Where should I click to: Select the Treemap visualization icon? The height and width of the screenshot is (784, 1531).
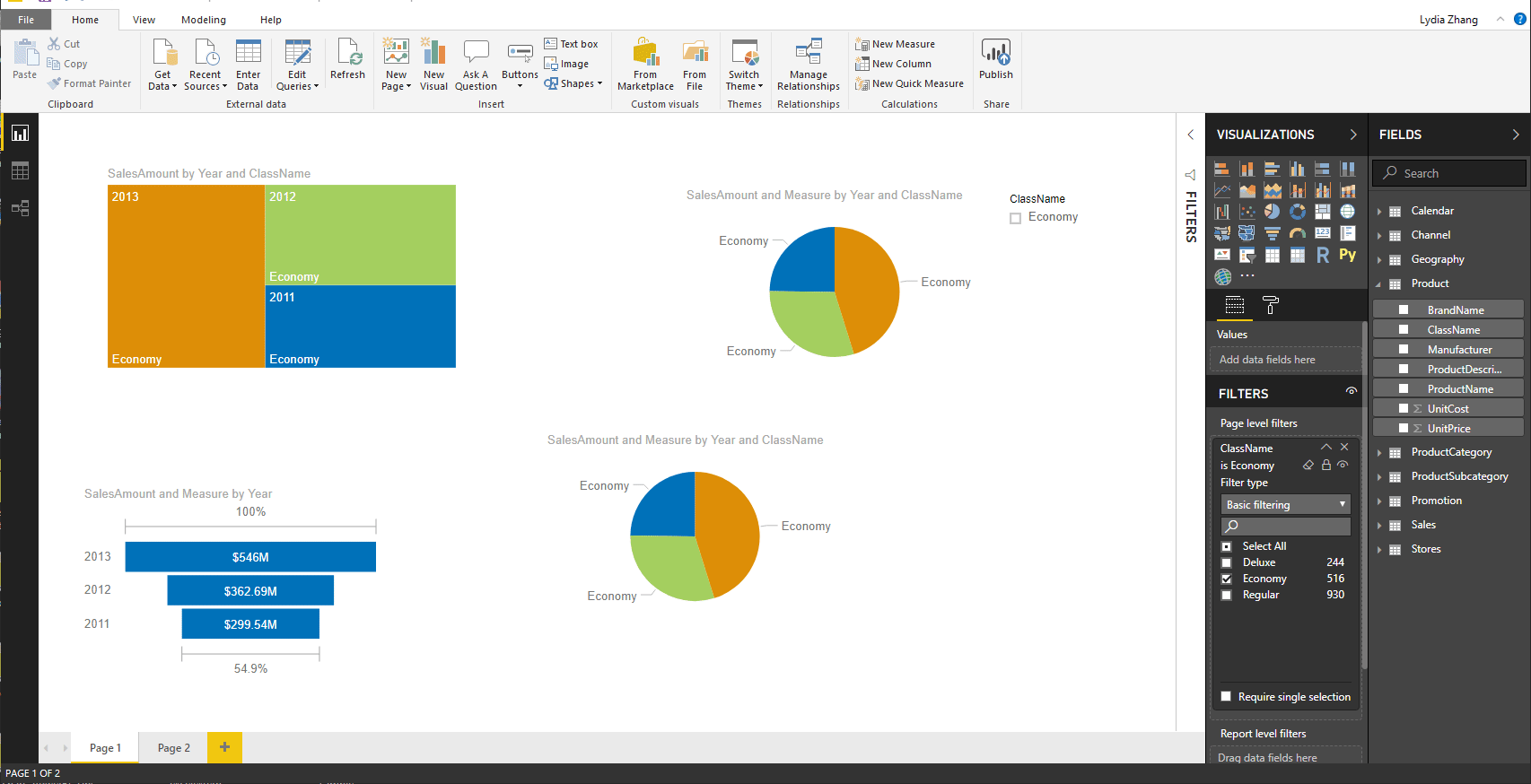tap(1322, 212)
